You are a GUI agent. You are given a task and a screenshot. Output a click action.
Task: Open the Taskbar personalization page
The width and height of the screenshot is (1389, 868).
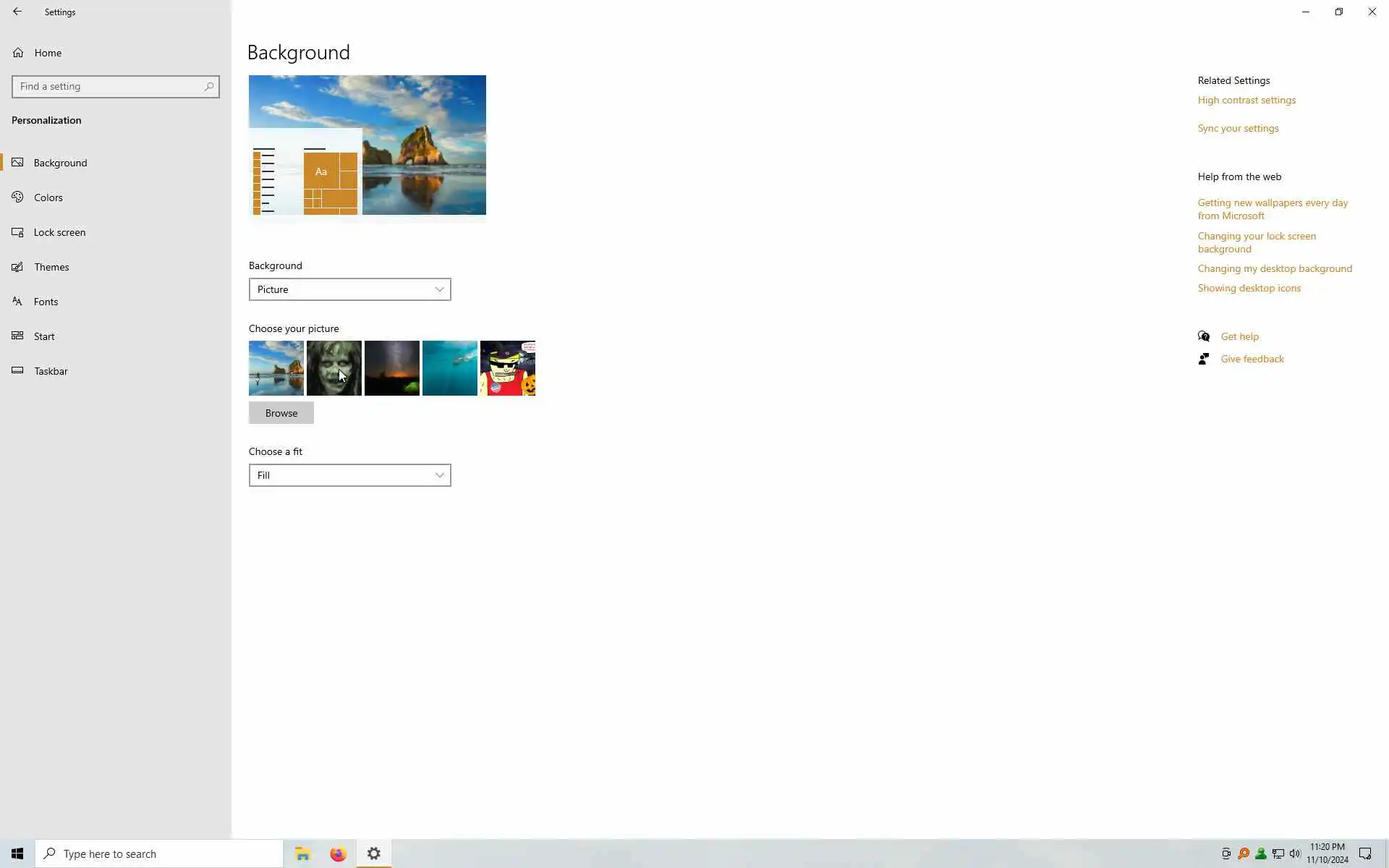tap(51, 371)
